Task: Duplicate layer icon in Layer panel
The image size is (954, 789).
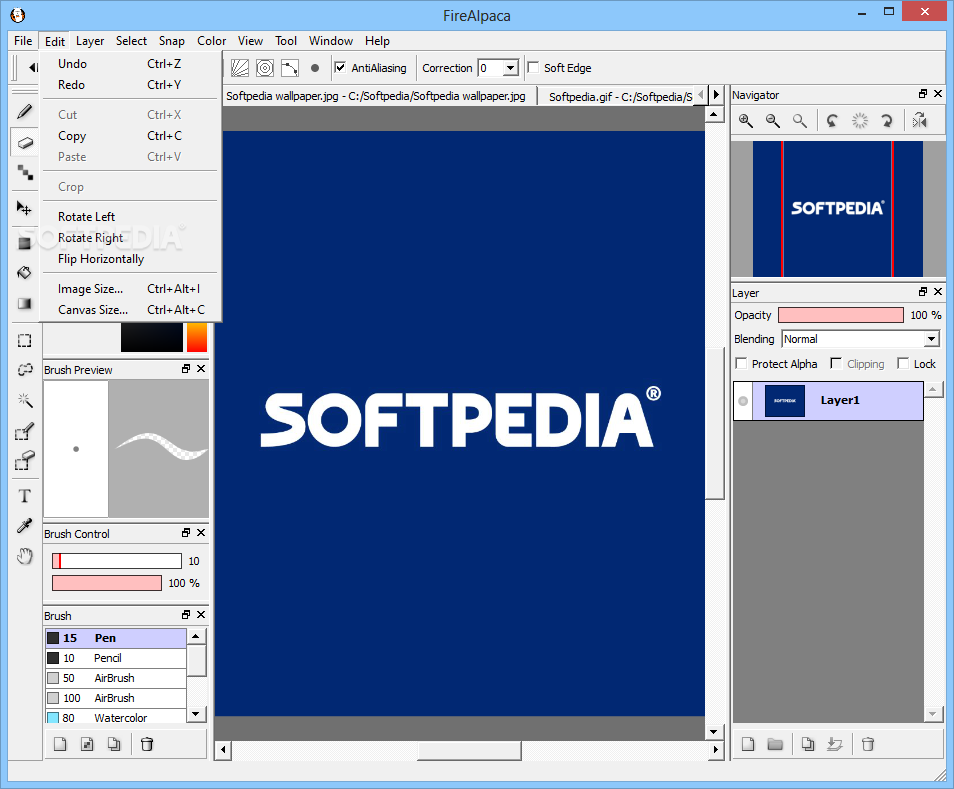Action: 807,744
